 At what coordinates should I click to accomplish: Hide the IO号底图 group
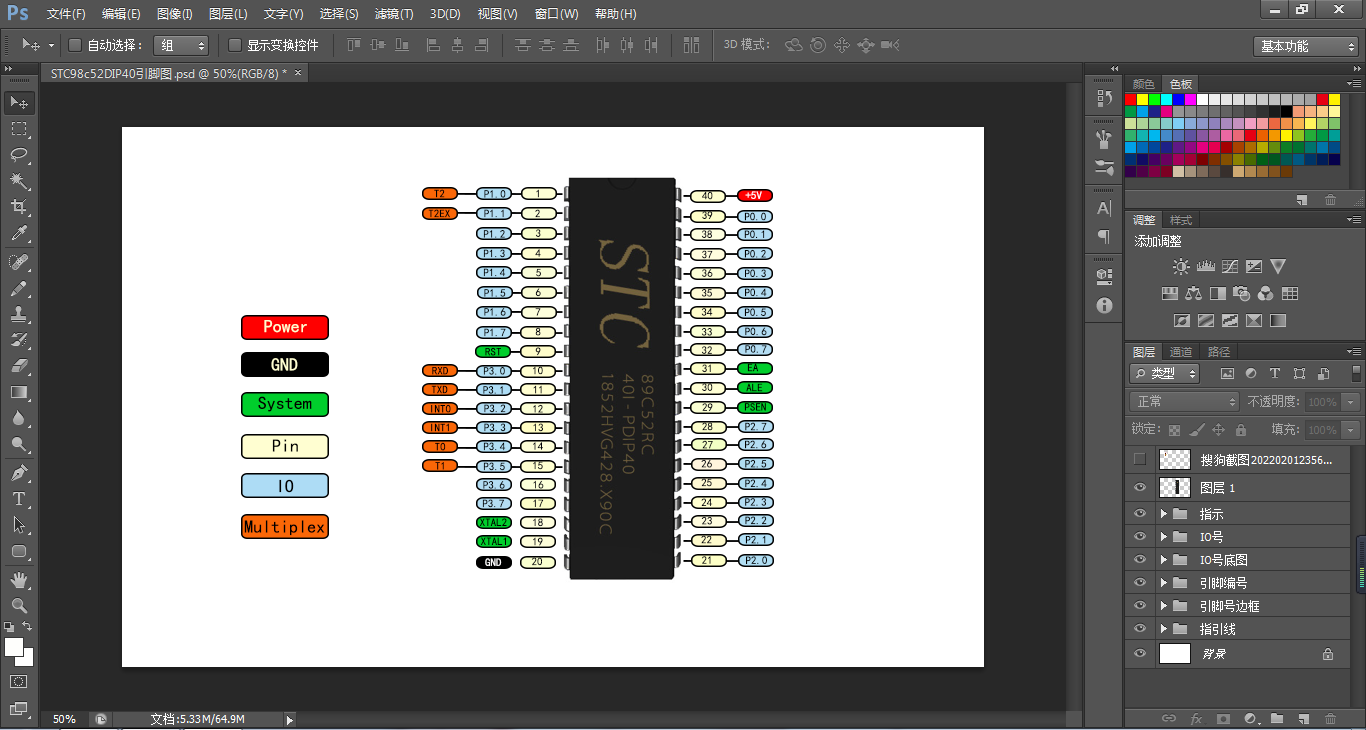(x=1139, y=559)
